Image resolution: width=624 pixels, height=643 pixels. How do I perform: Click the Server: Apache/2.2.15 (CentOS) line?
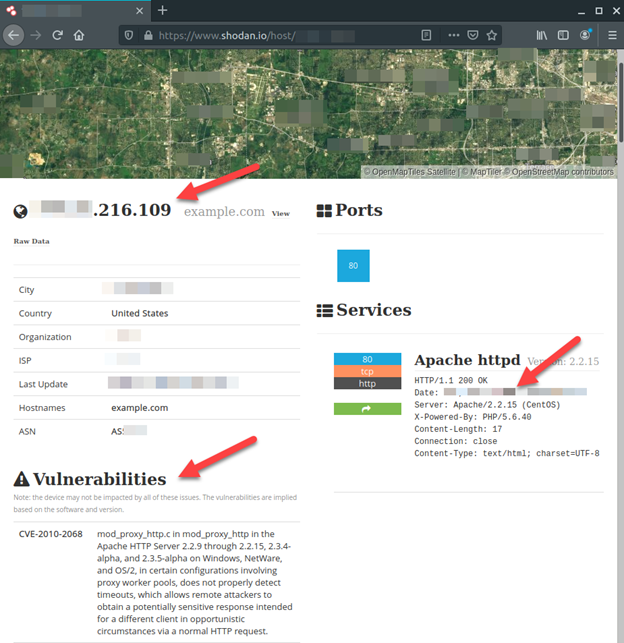[487, 405]
